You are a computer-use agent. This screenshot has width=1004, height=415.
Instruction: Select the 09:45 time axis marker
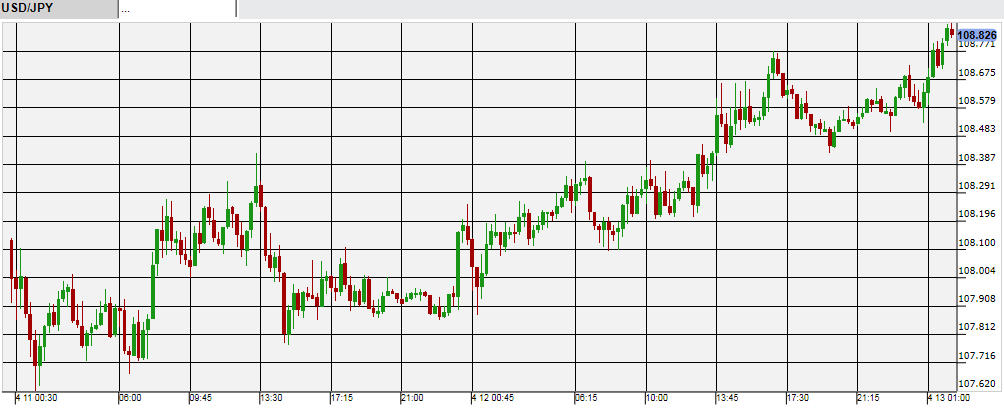[200, 398]
